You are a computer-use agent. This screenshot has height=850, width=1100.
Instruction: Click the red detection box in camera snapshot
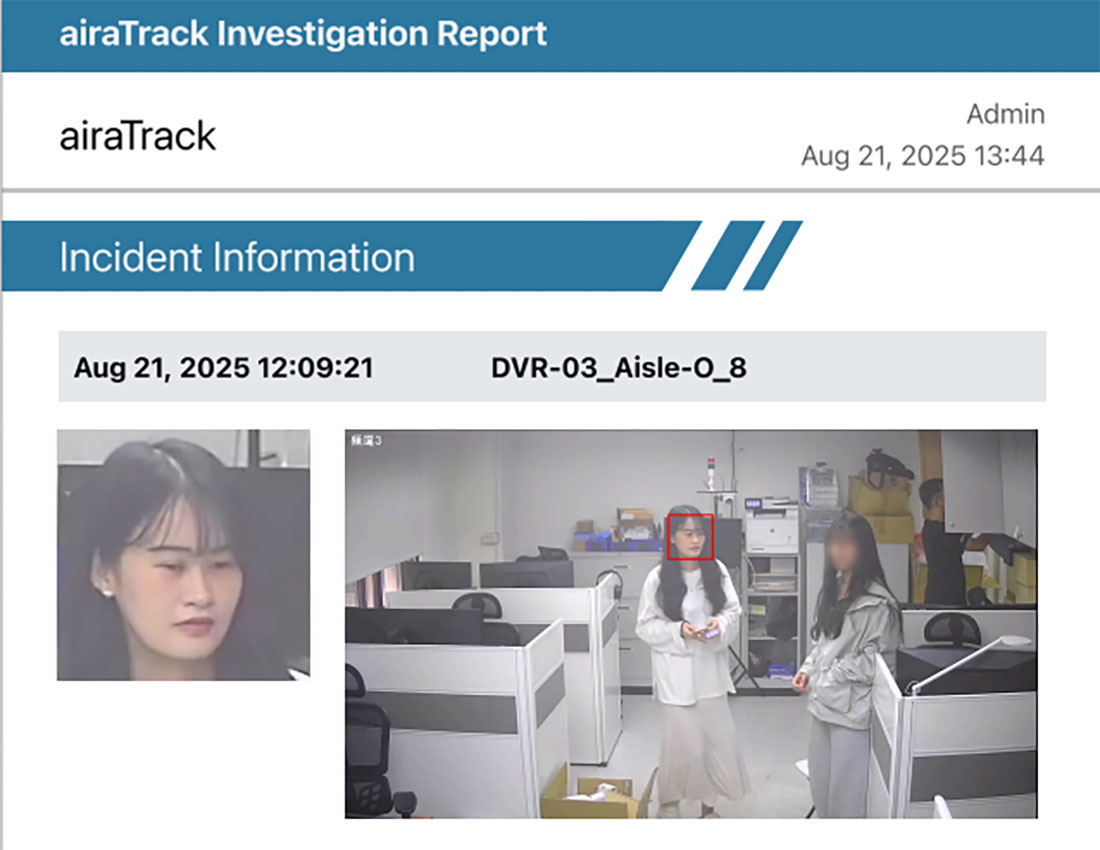pyautogui.click(x=690, y=536)
